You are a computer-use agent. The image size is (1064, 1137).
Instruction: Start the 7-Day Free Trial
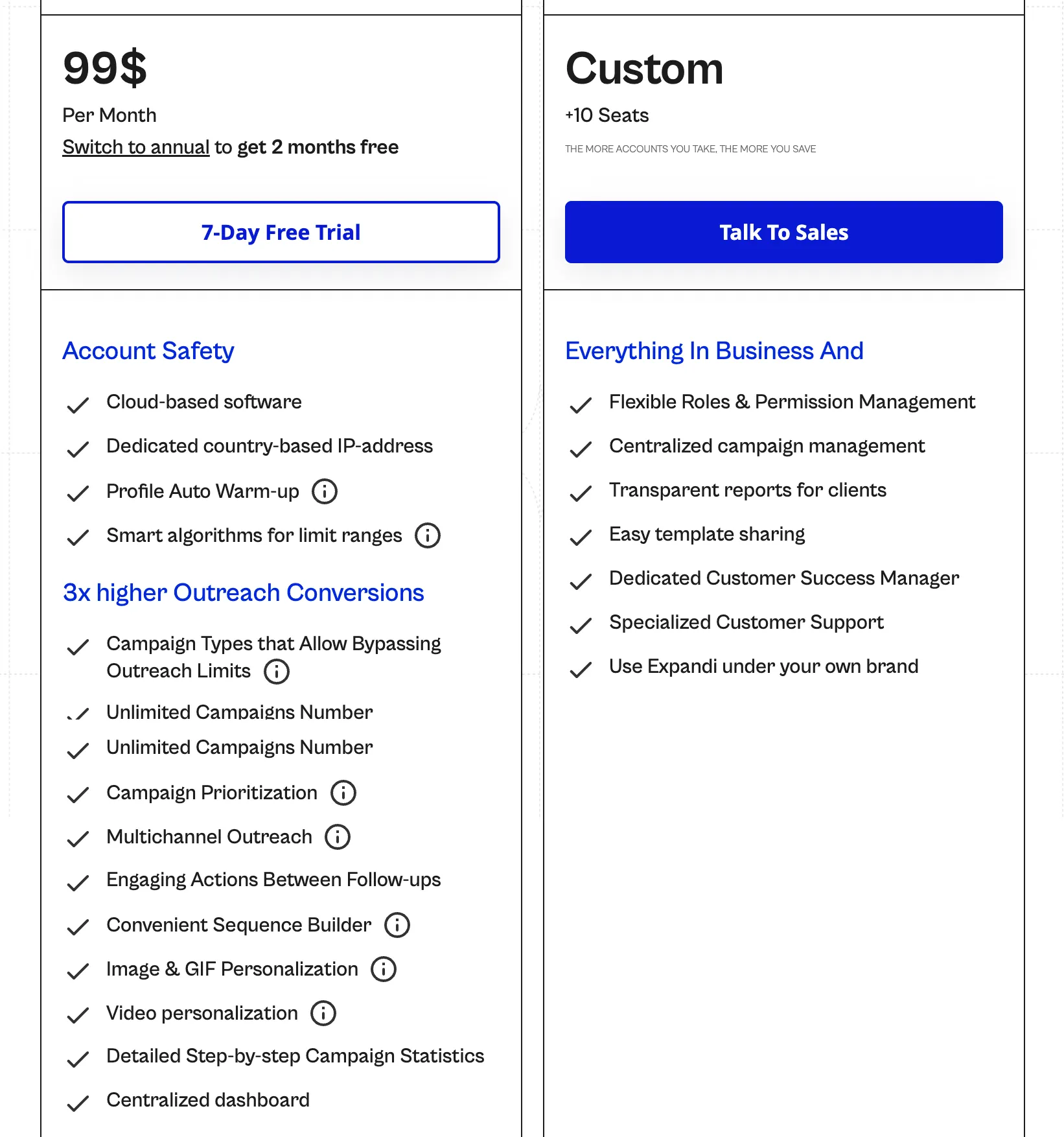281,232
